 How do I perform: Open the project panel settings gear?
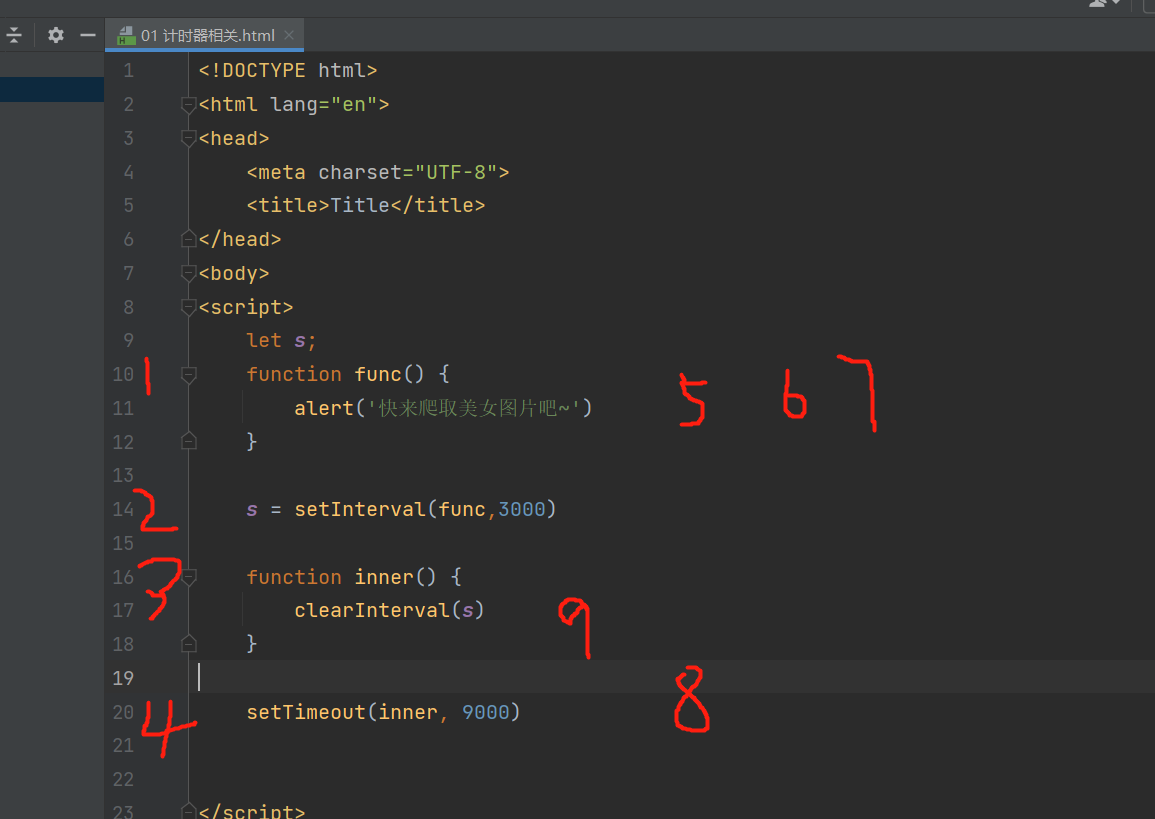pos(56,35)
